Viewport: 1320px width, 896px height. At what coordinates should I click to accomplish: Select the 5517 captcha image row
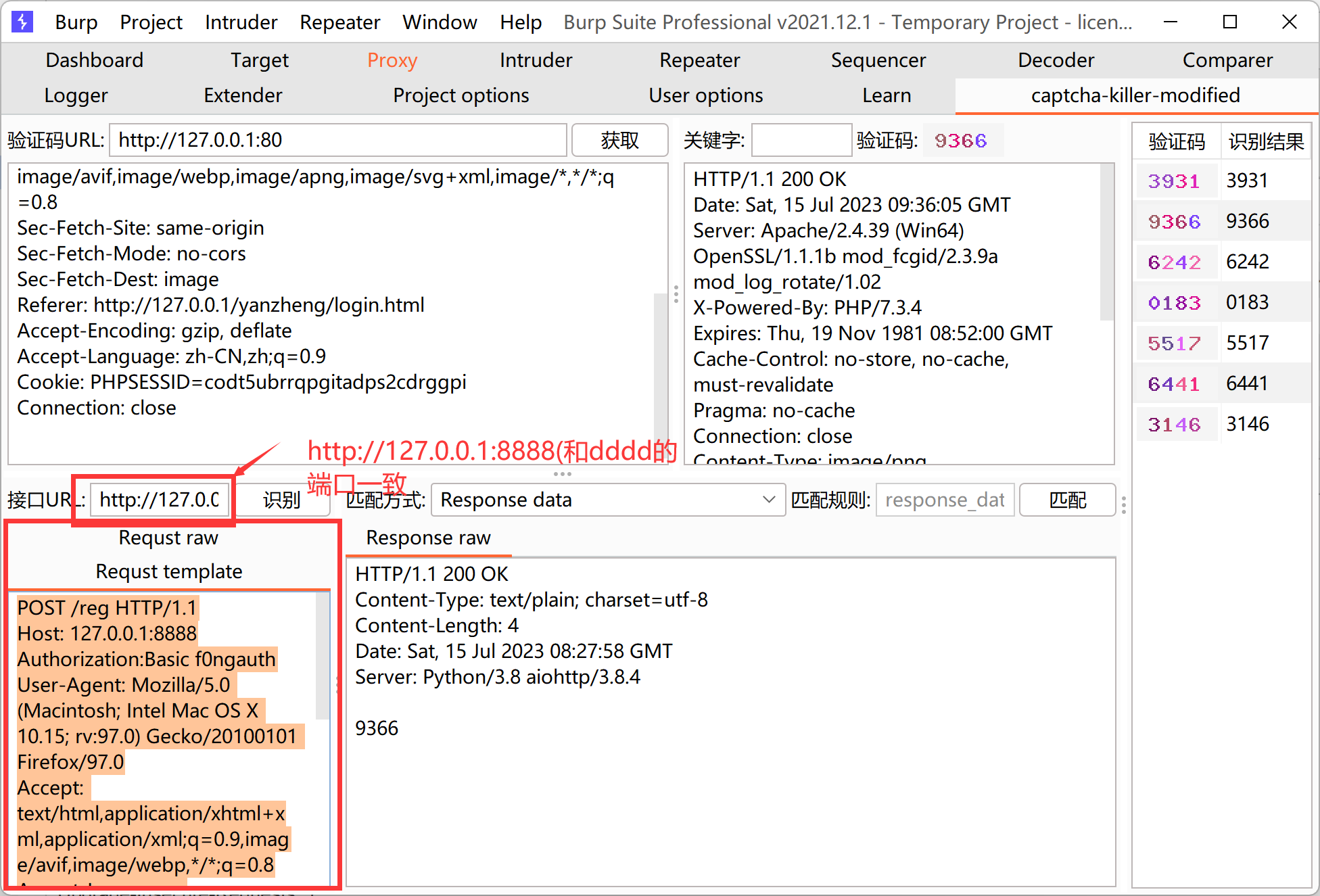point(1175,344)
